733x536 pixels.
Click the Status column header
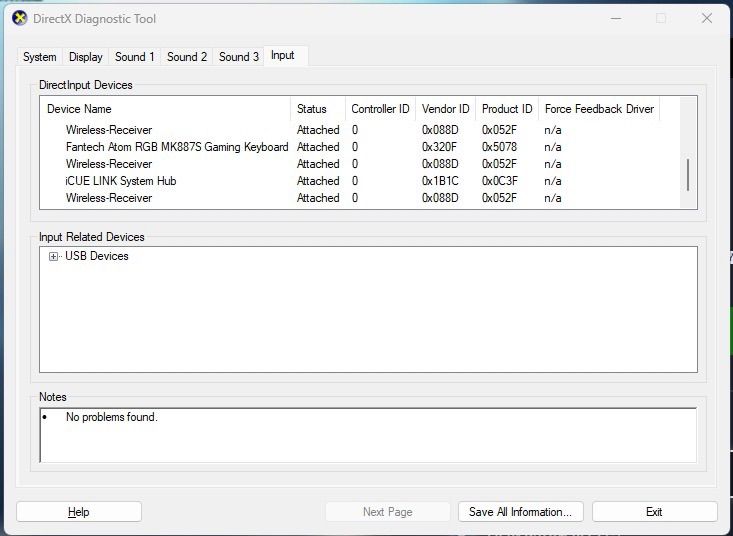coord(316,109)
